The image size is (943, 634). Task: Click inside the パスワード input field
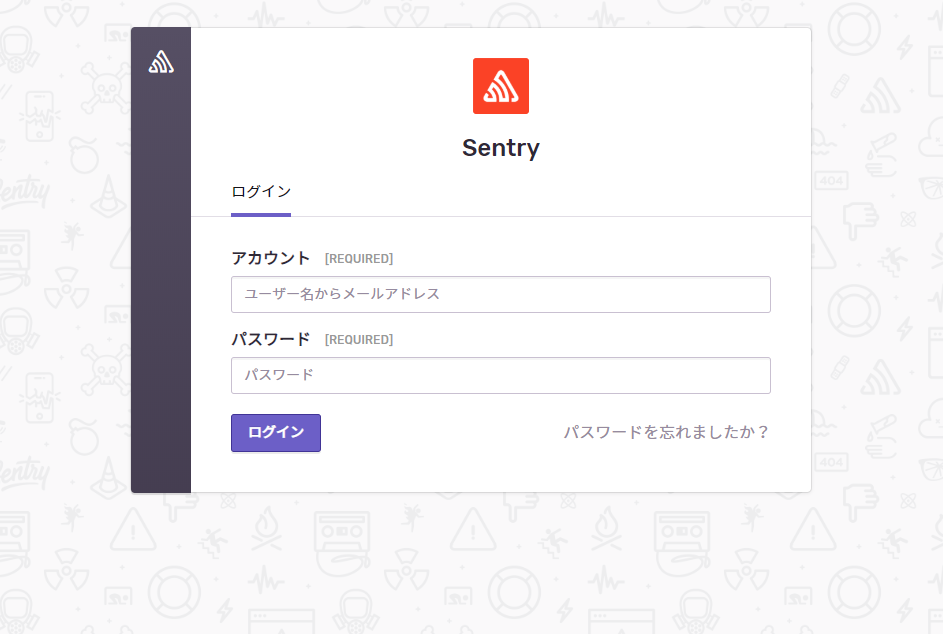coord(500,375)
